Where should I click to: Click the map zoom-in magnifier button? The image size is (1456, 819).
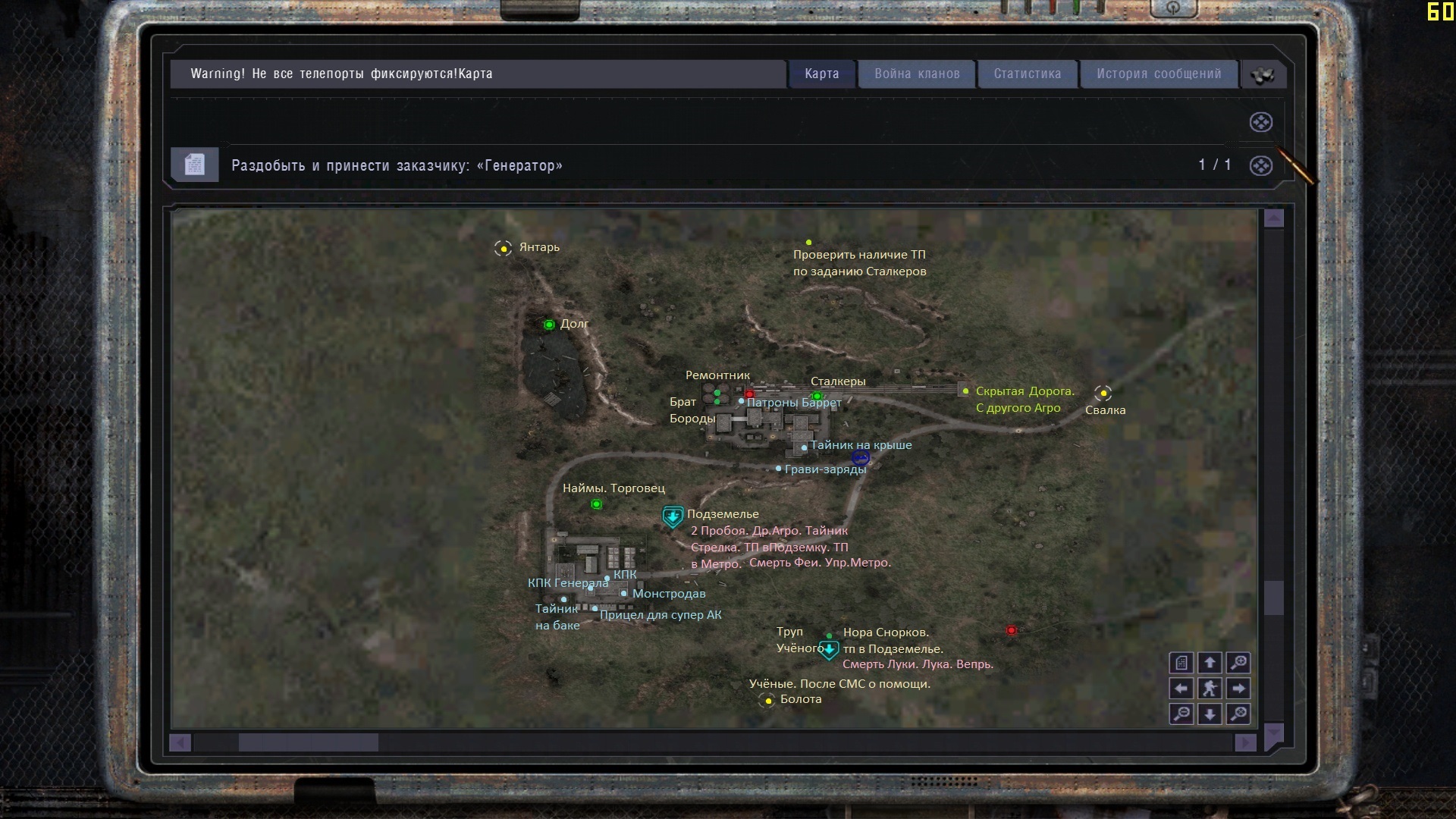1238,663
